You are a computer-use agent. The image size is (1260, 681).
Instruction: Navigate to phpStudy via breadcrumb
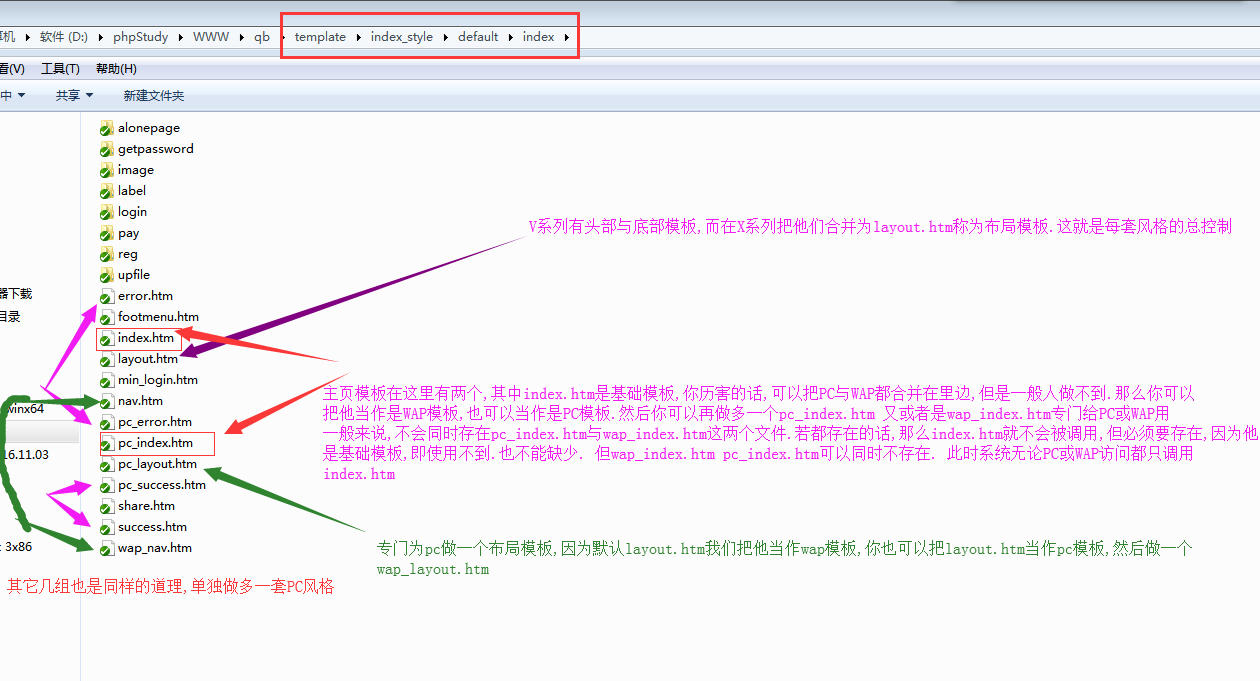[x=141, y=36]
